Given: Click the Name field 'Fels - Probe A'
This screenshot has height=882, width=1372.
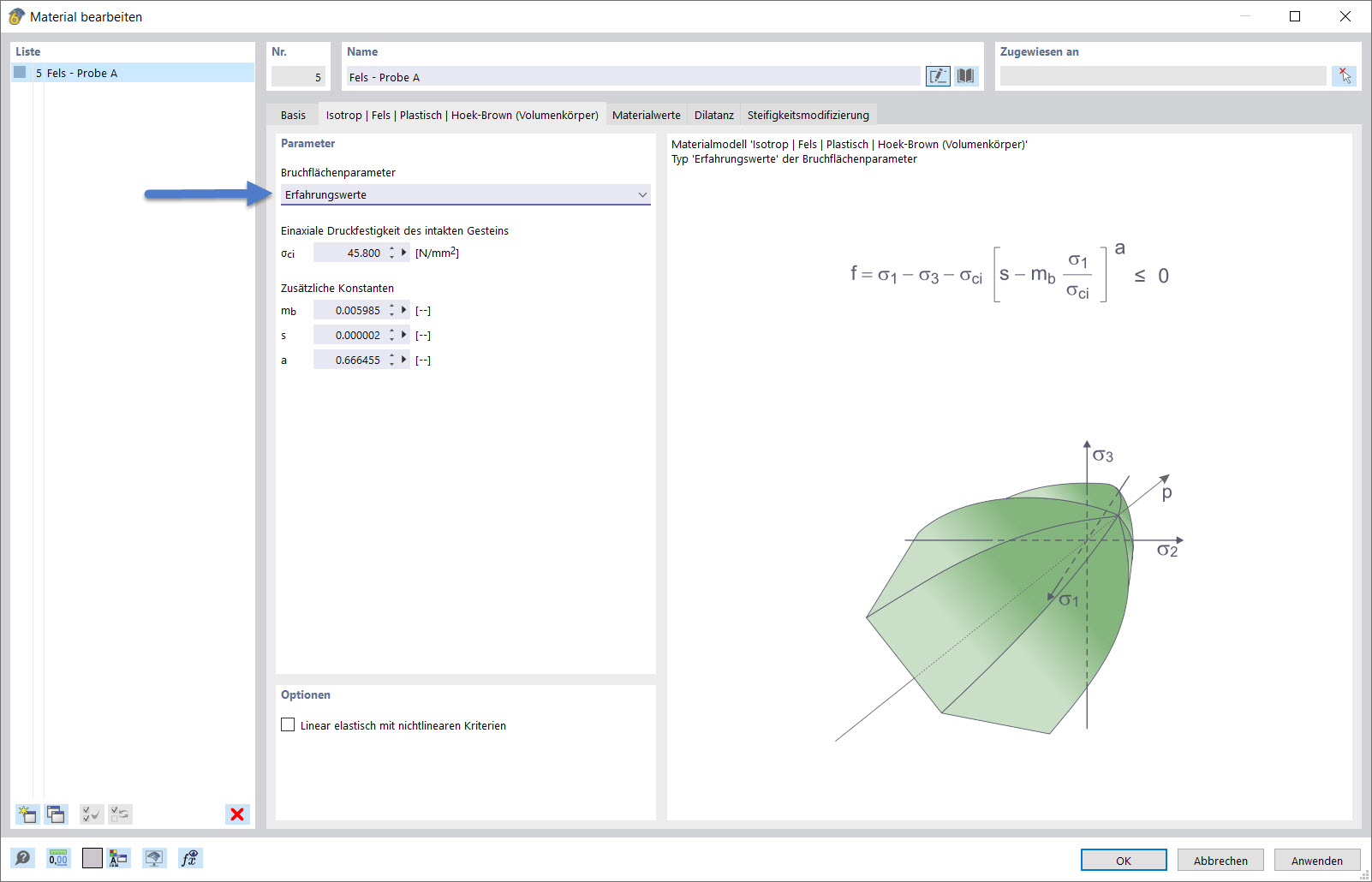Looking at the screenshot, I should (632, 77).
